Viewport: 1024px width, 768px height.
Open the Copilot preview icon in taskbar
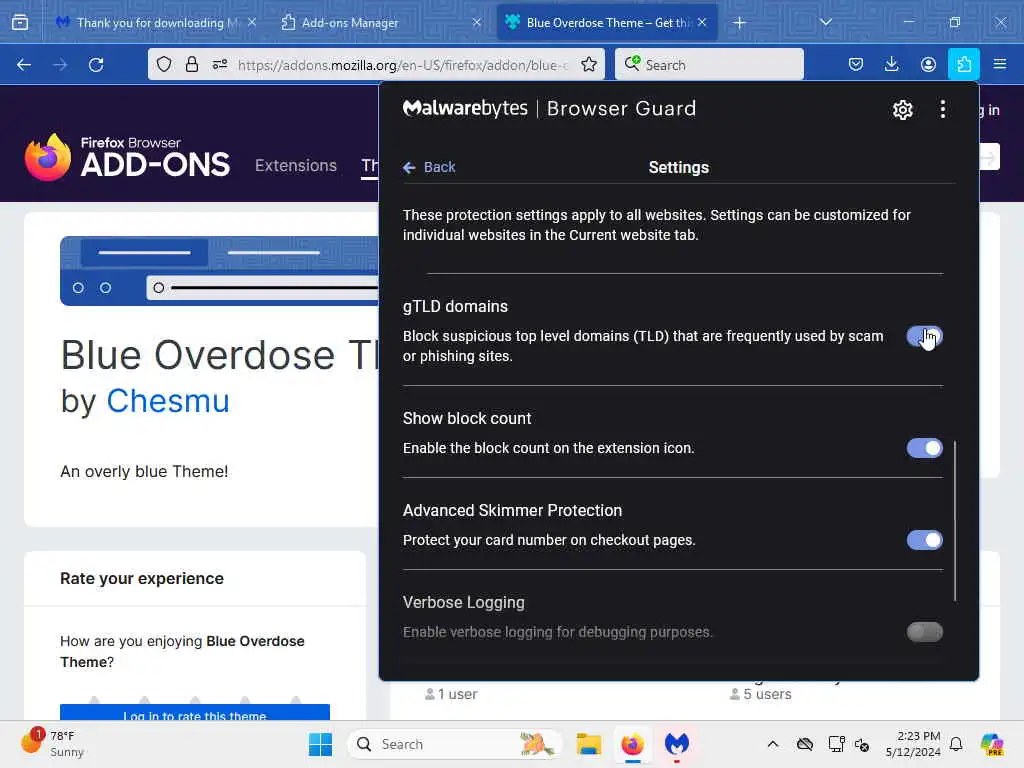tap(992, 744)
